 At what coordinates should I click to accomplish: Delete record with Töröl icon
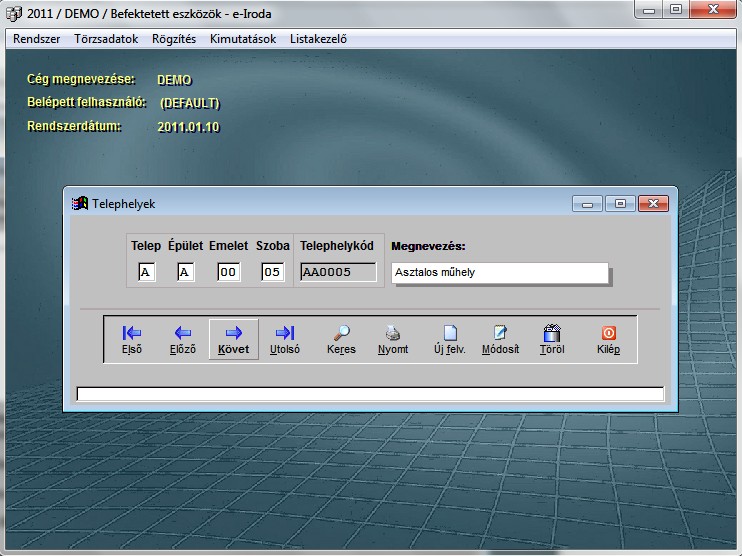tap(552, 340)
